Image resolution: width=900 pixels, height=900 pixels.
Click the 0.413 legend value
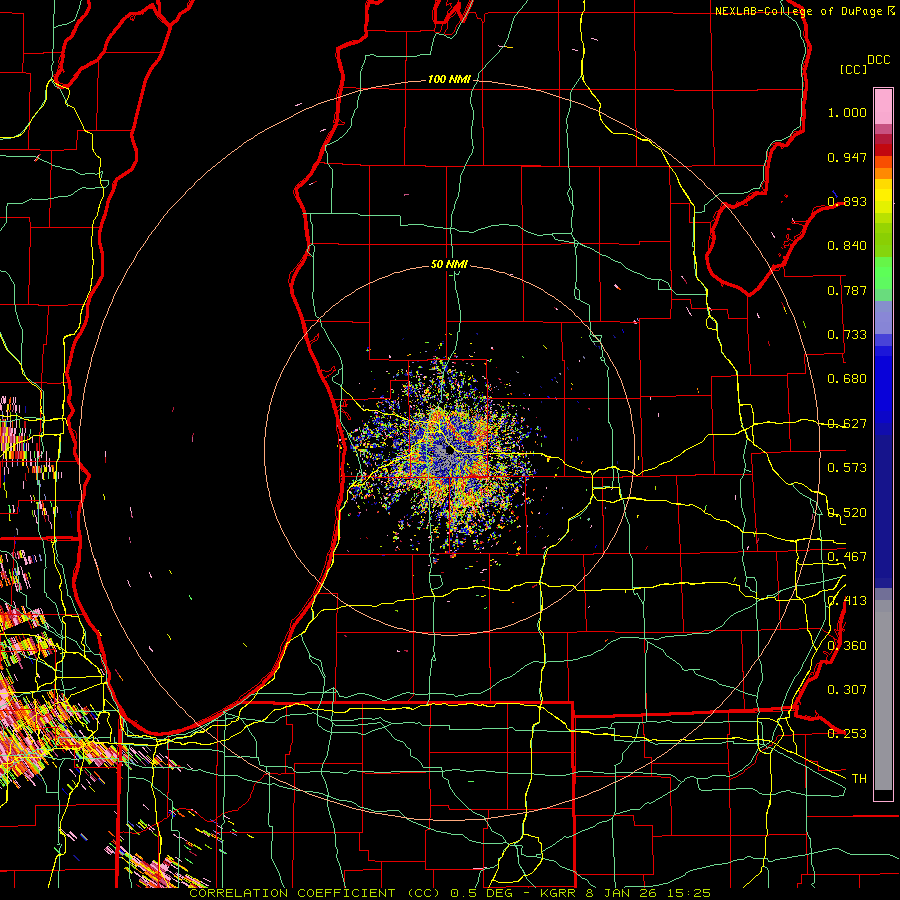click(847, 601)
